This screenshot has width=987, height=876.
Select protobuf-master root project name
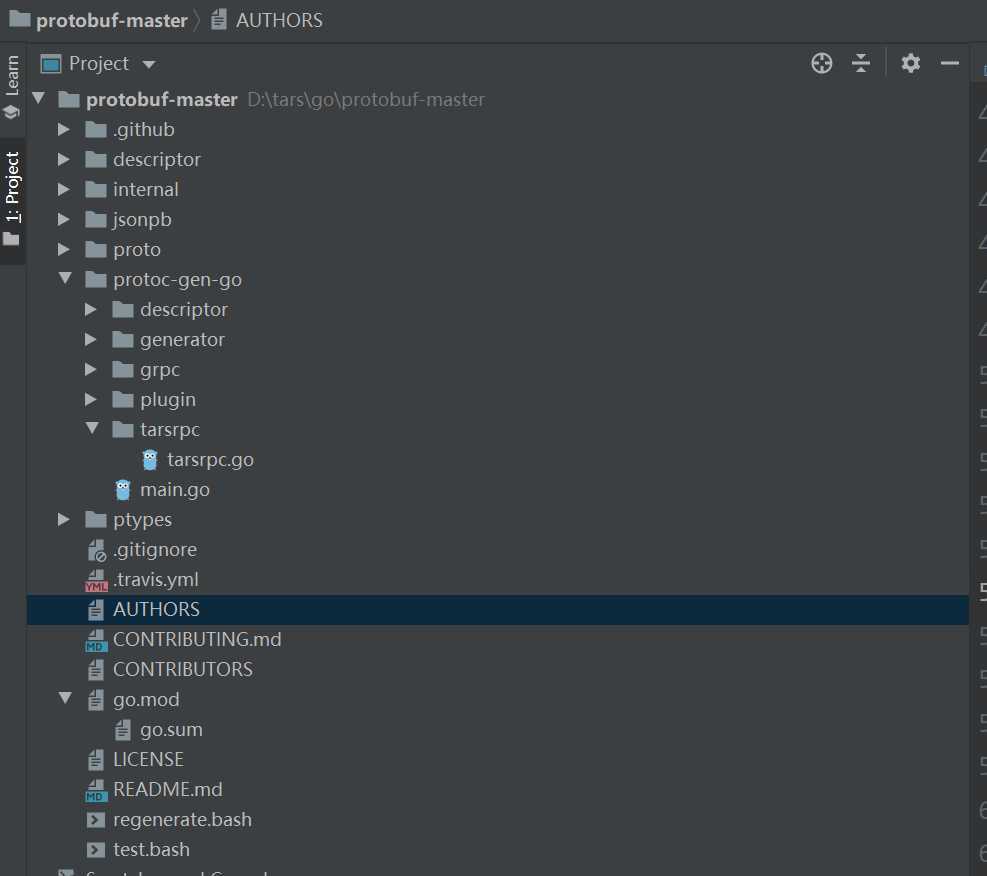(x=162, y=99)
